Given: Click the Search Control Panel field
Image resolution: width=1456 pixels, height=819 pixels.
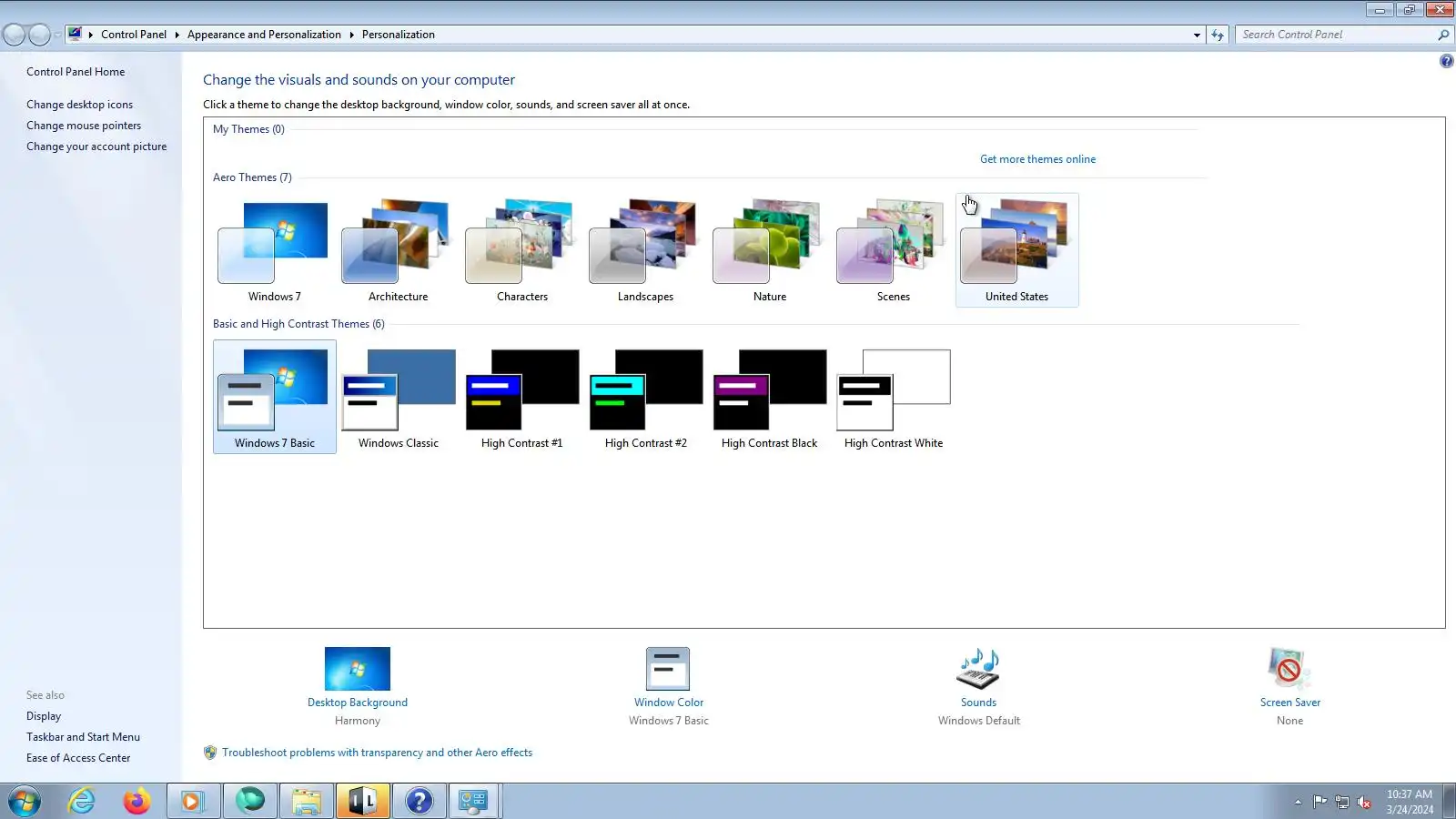Looking at the screenshot, I should (x=1336, y=35).
